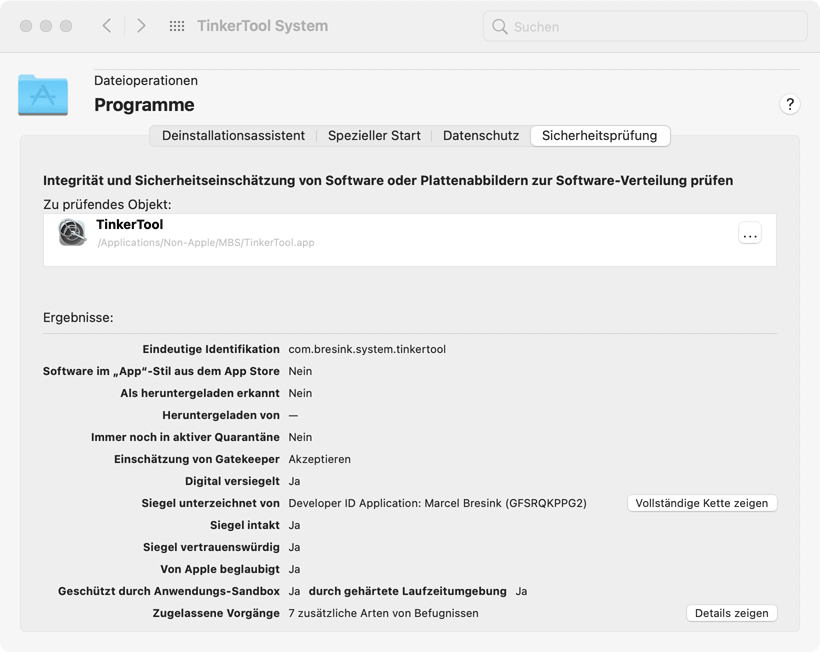Click Details zeigen button
820x652 pixels.
(732, 613)
